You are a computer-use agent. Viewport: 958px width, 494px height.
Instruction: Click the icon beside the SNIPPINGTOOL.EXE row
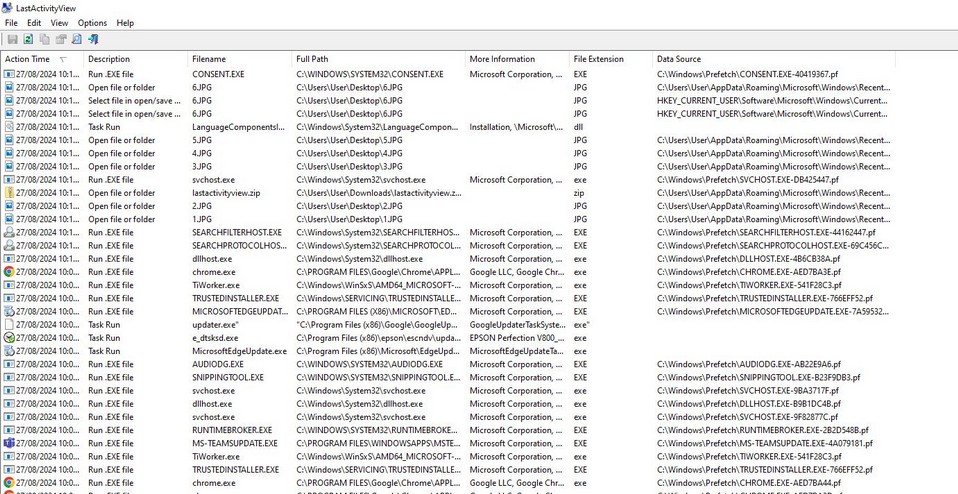[9, 377]
